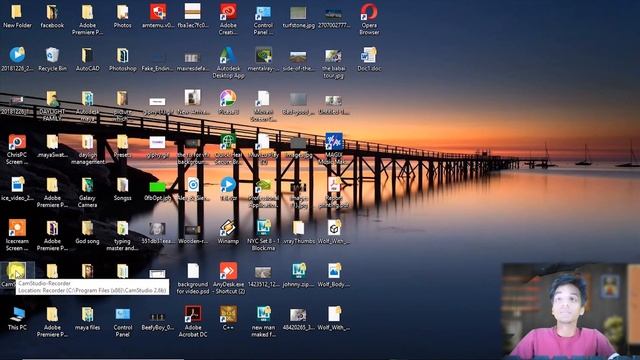This screenshot has height=360, width=640.
Task: Select the green 0fbOpt.jpg image
Action: (x=158, y=189)
